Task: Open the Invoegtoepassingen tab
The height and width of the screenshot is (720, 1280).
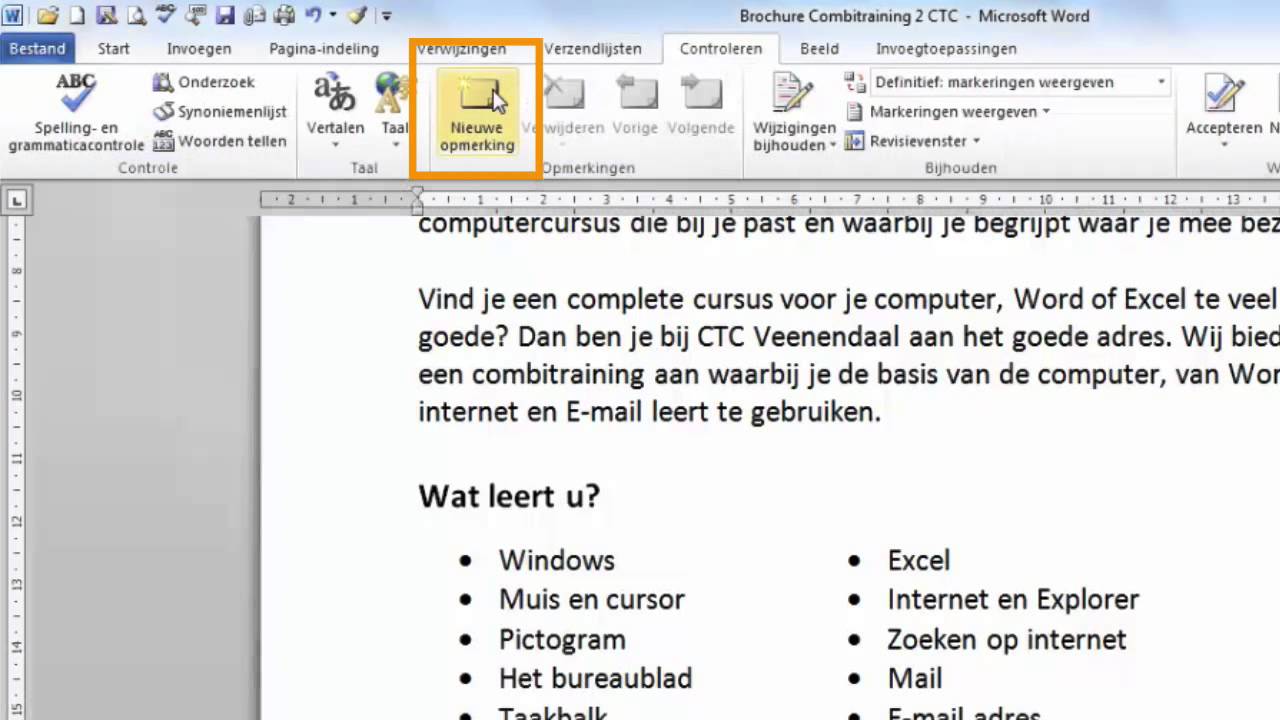Action: (946, 48)
